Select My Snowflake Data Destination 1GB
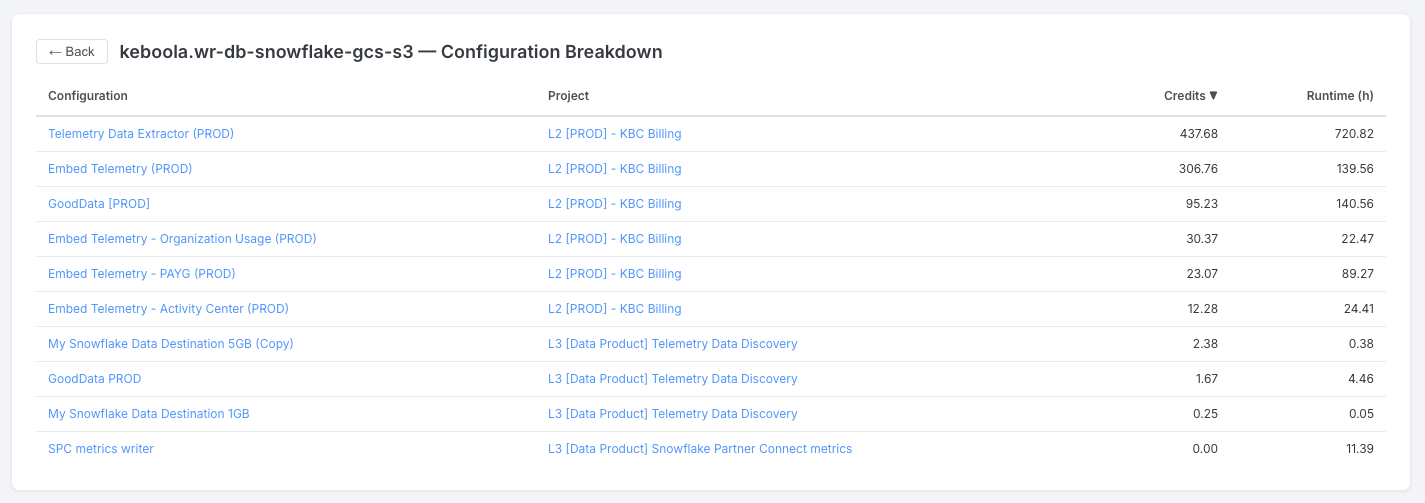The height and width of the screenshot is (503, 1425). click(149, 414)
